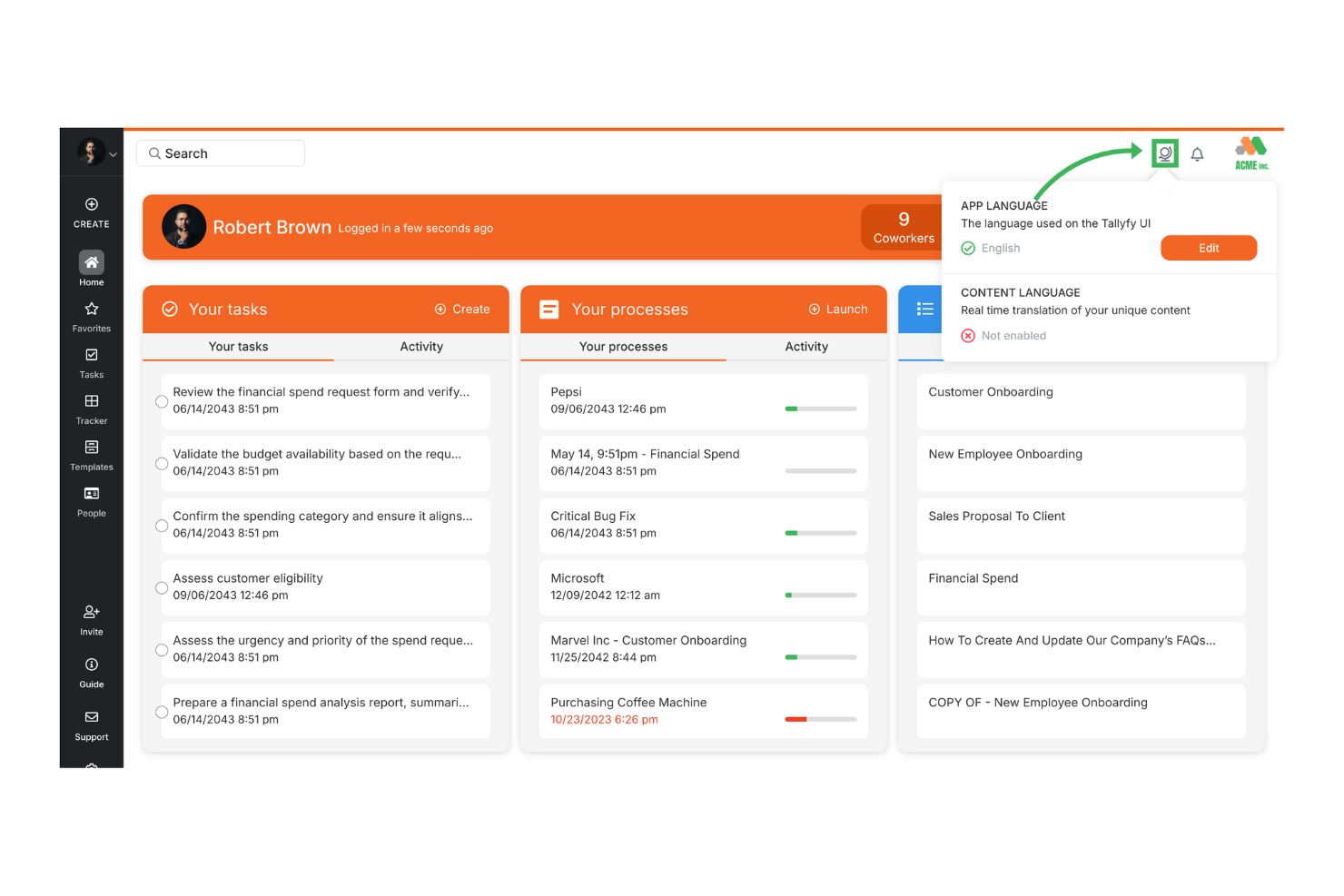Click overdue date 10/23/2023 6:26 pm
Image resolution: width=1344 pixels, height=896 pixels.
pyautogui.click(x=604, y=720)
